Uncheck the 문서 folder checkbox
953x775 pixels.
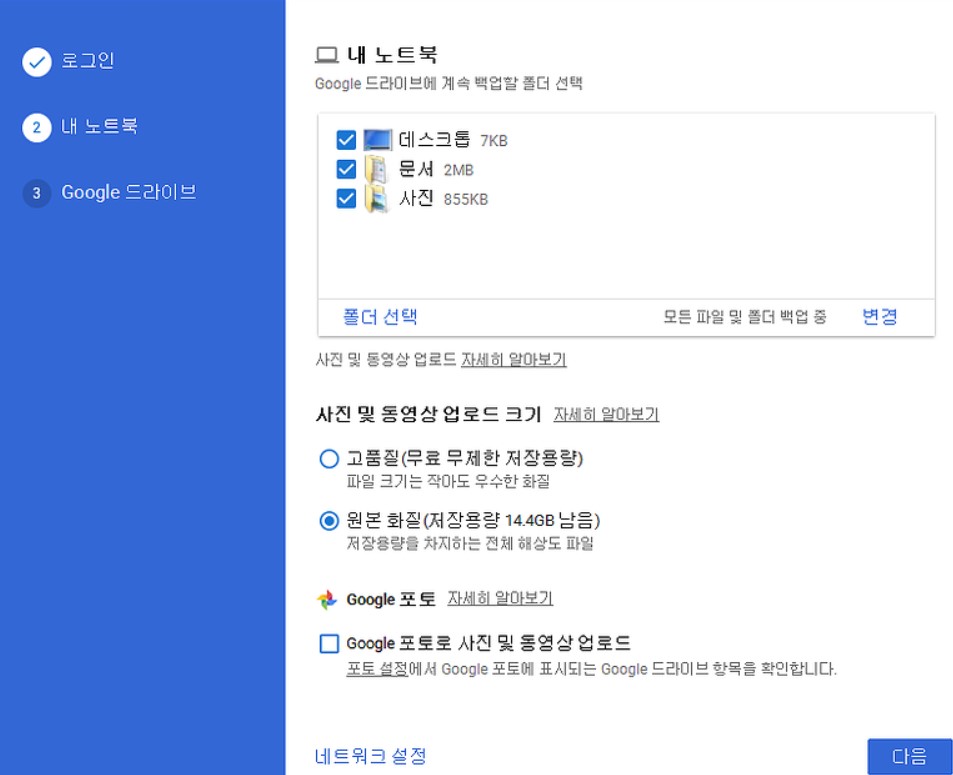[346, 169]
